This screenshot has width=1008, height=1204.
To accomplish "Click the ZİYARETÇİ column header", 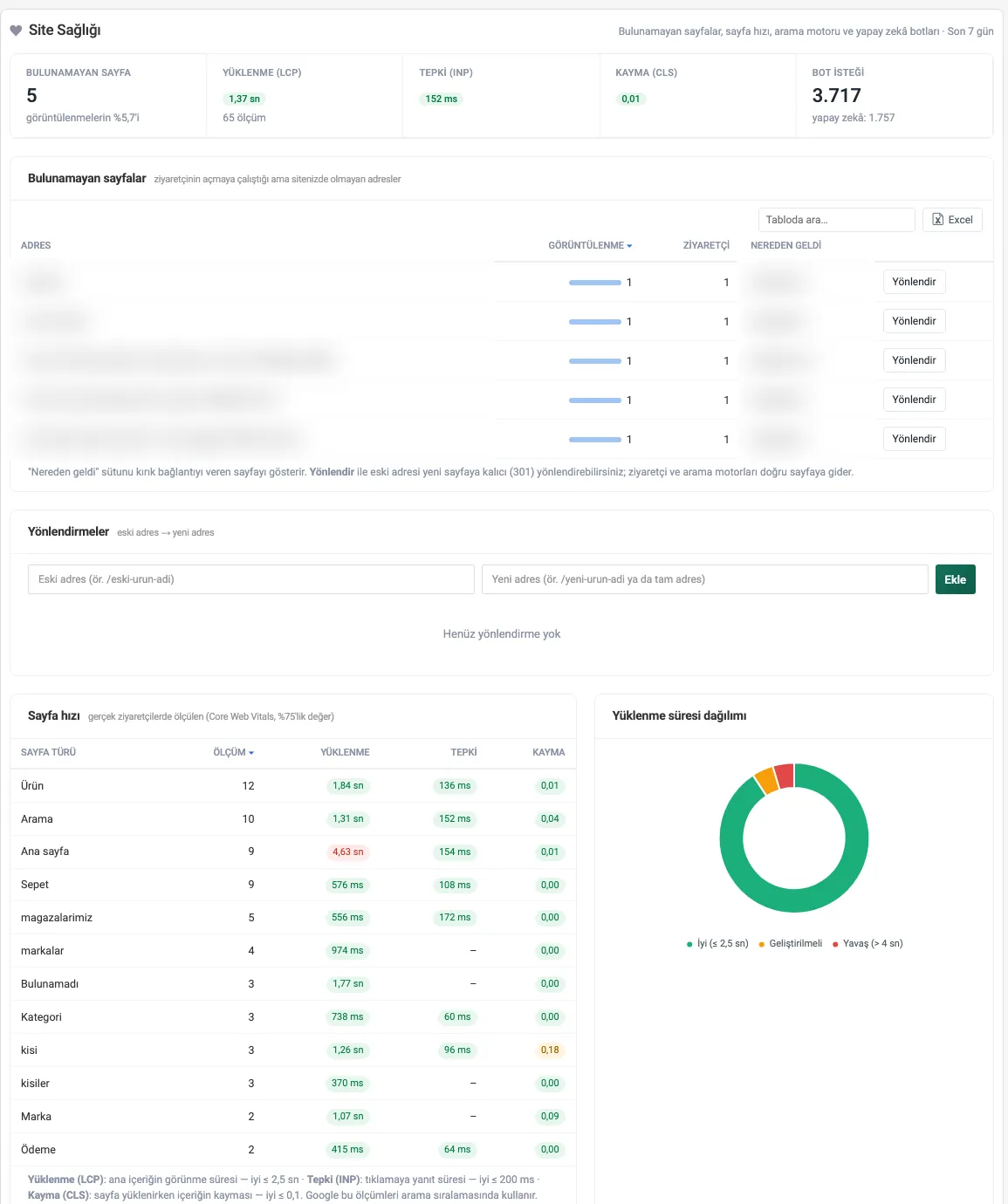I will click(706, 245).
